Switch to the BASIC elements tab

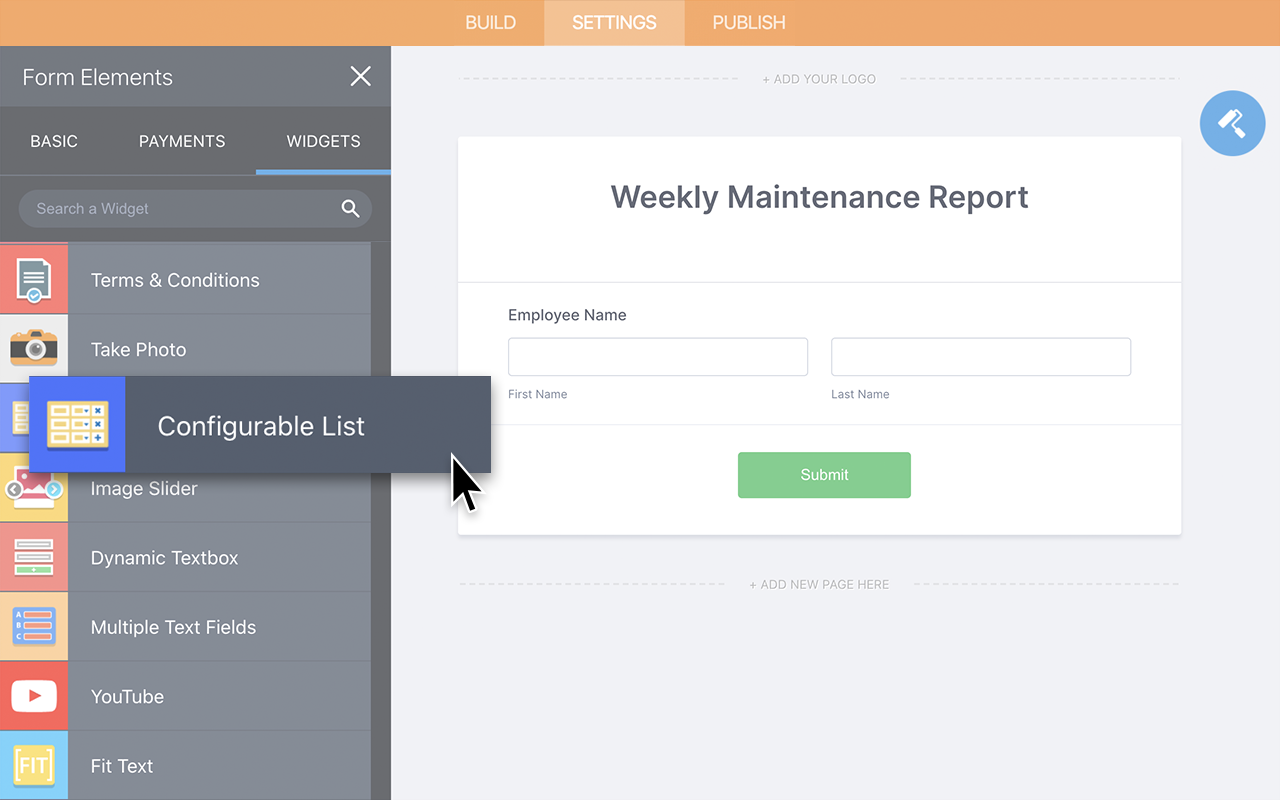tap(54, 141)
